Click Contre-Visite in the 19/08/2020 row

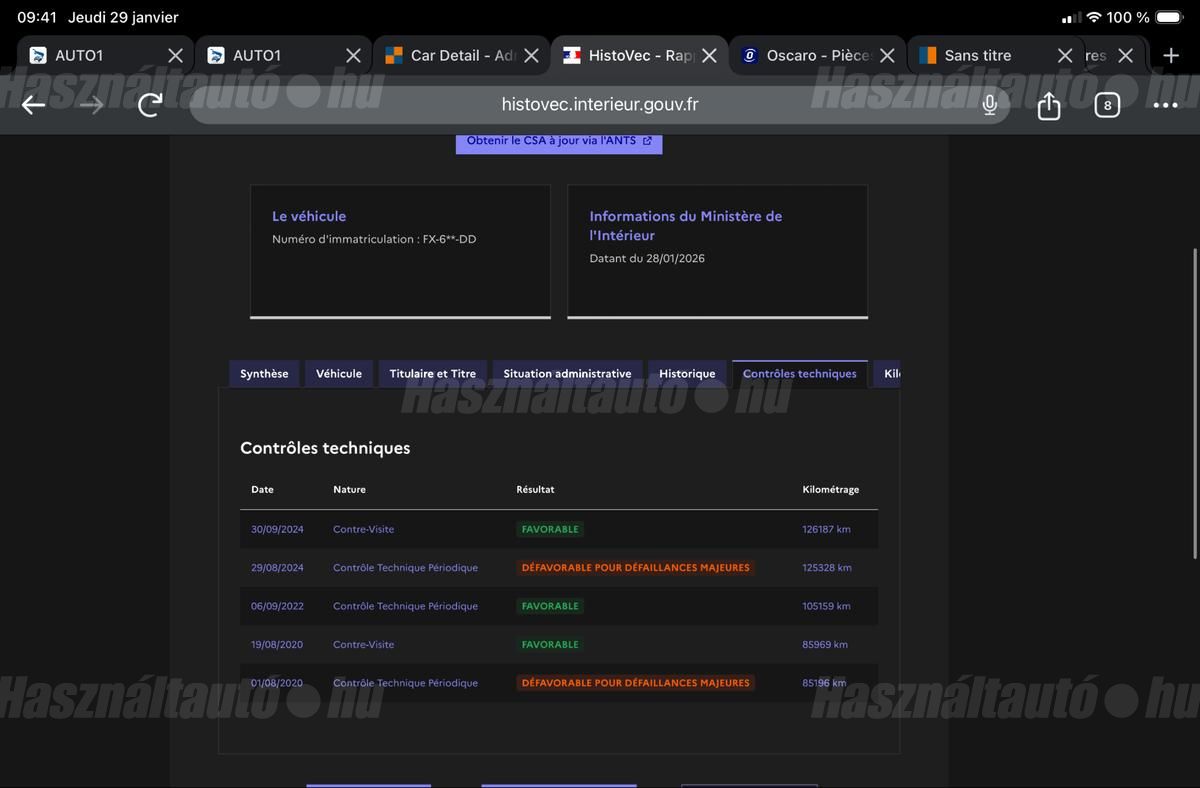364,645
